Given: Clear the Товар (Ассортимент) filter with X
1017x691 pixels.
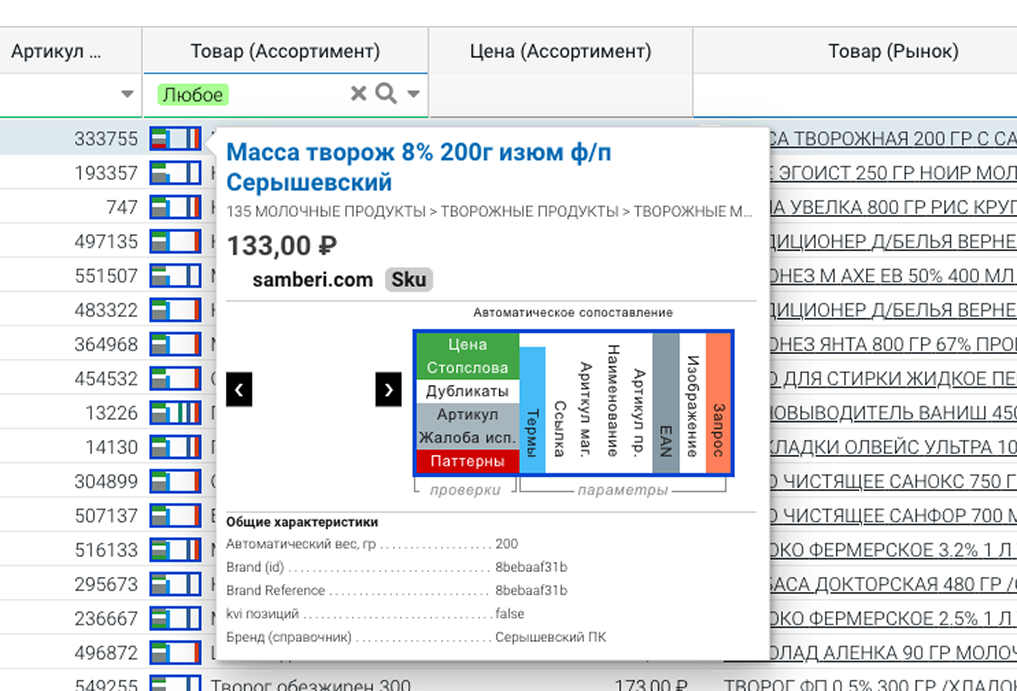Looking at the screenshot, I should 358,94.
